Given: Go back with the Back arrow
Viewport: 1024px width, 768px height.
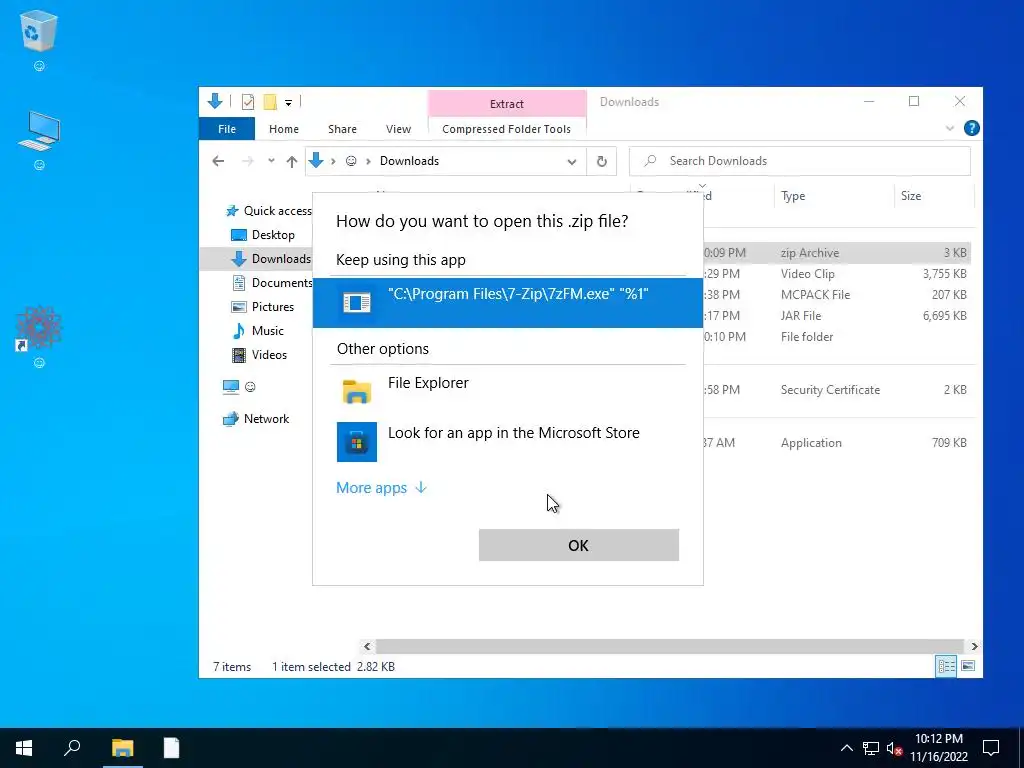Looking at the screenshot, I should (x=218, y=161).
